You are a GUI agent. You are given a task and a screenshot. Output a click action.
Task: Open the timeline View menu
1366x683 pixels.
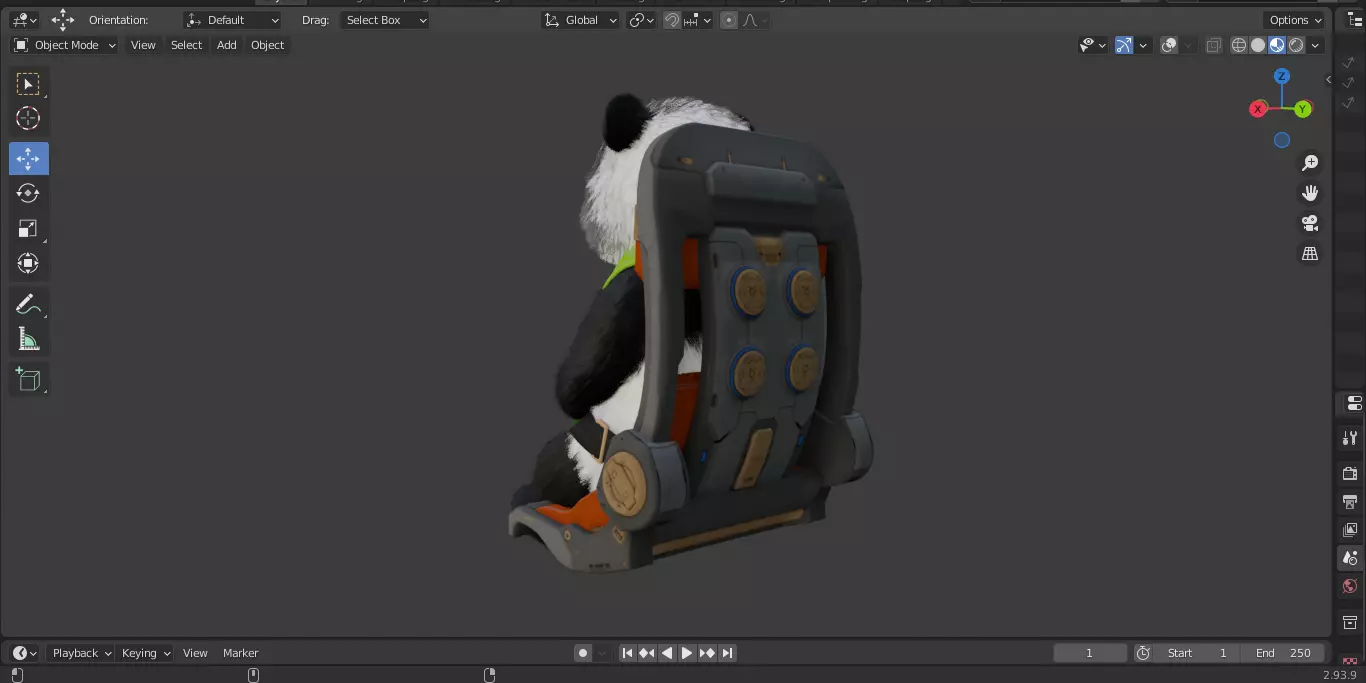click(195, 653)
